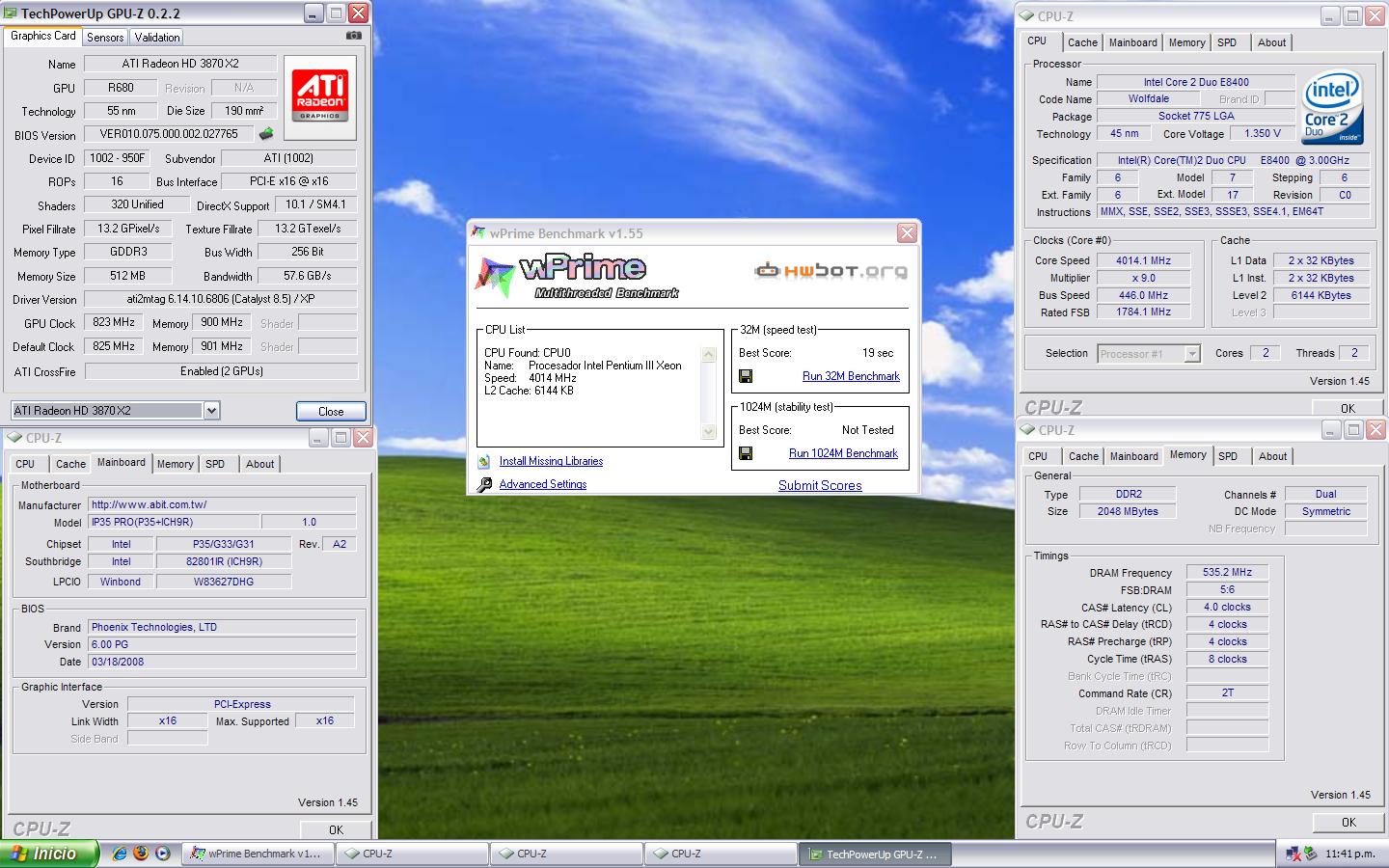The width and height of the screenshot is (1389, 868).
Task: Open the About tab in the CPU-Z processor window
Action: pyautogui.click(x=1271, y=42)
